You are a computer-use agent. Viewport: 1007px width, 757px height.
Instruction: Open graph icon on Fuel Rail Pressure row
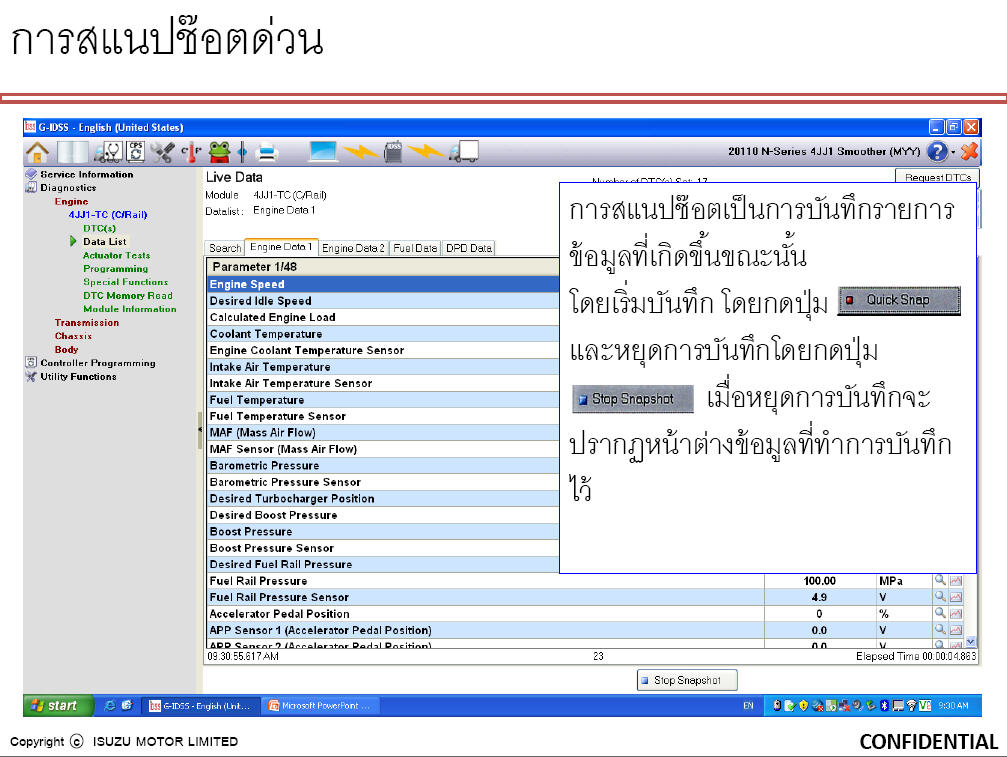pos(956,580)
